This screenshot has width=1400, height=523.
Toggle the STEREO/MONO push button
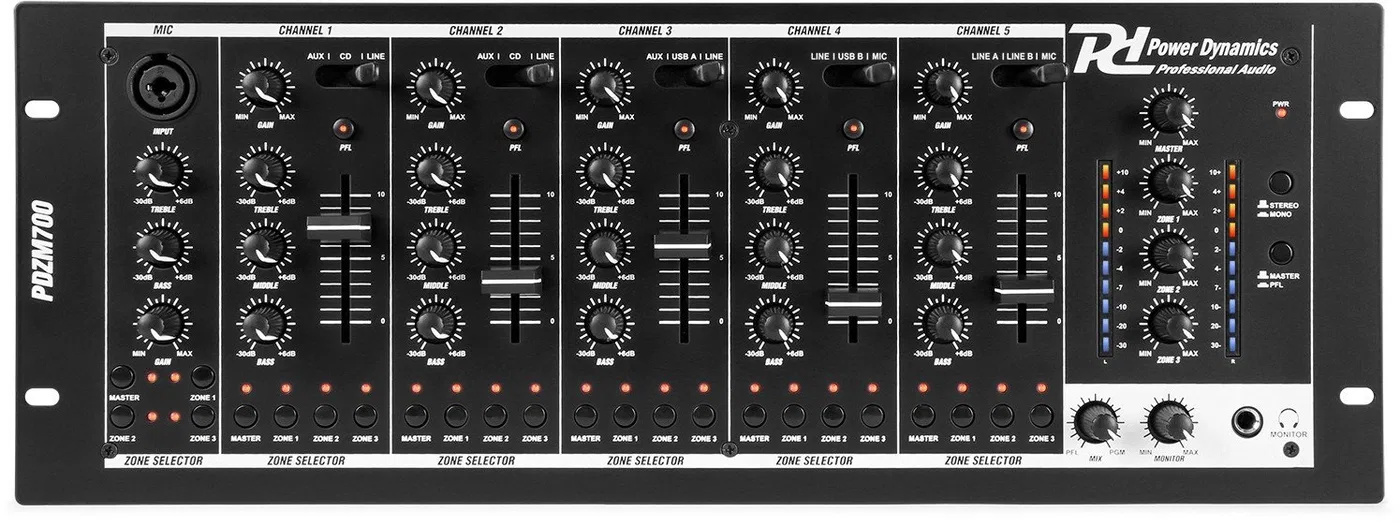[1281, 183]
